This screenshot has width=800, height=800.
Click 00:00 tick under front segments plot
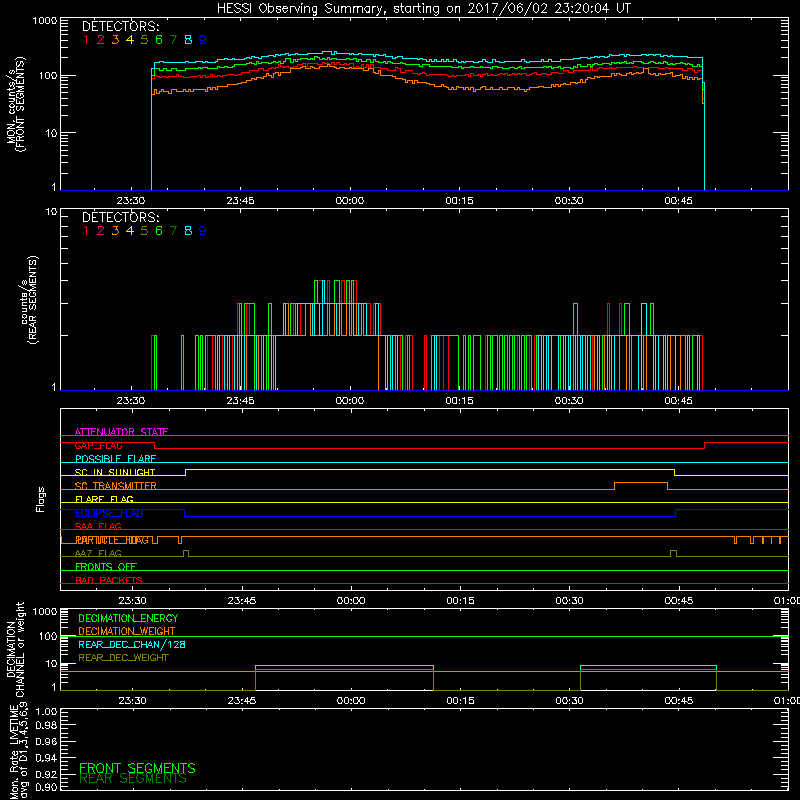click(x=350, y=201)
